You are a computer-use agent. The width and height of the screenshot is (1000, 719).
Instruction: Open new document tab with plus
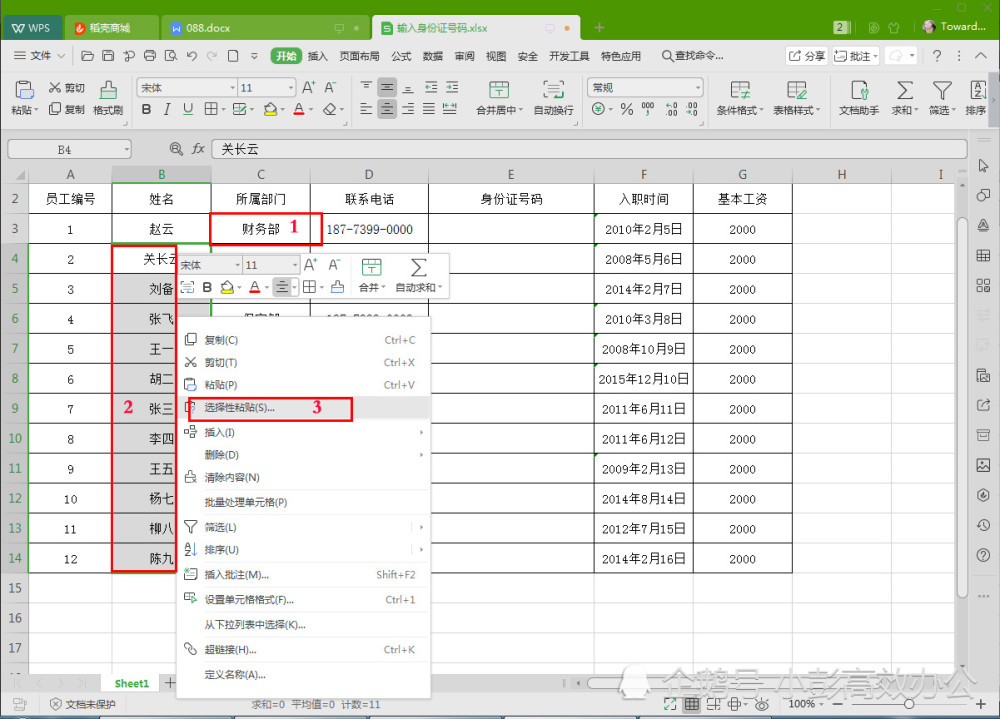pos(599,27)
